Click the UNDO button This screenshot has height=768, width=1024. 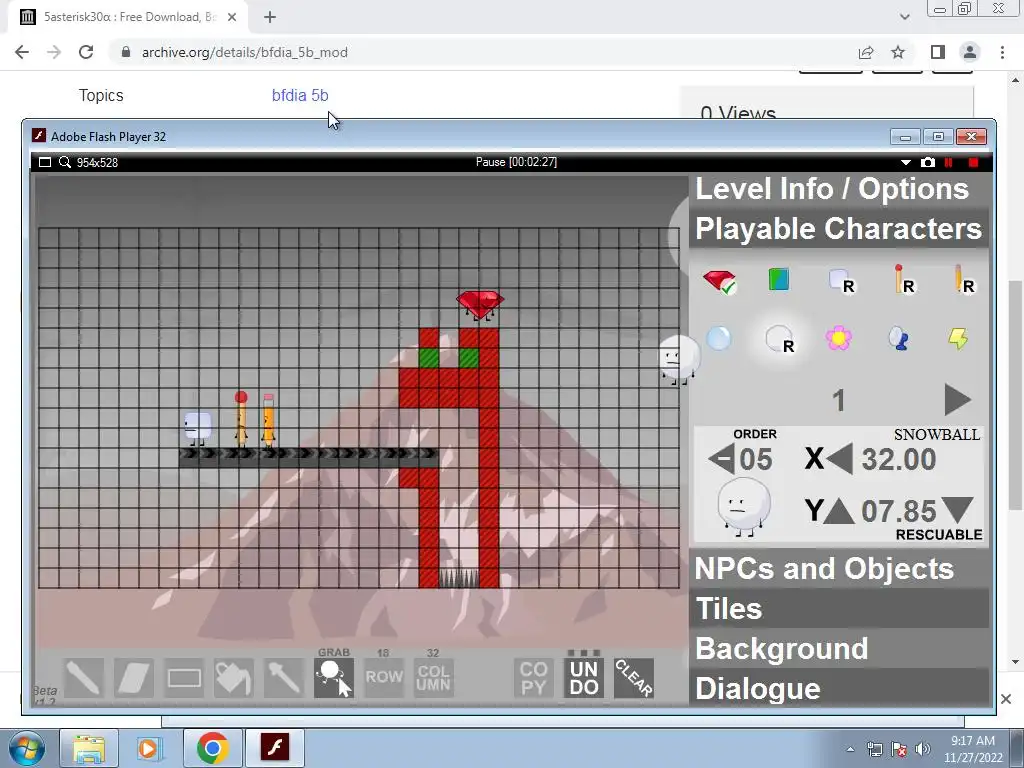pos(584,677)
